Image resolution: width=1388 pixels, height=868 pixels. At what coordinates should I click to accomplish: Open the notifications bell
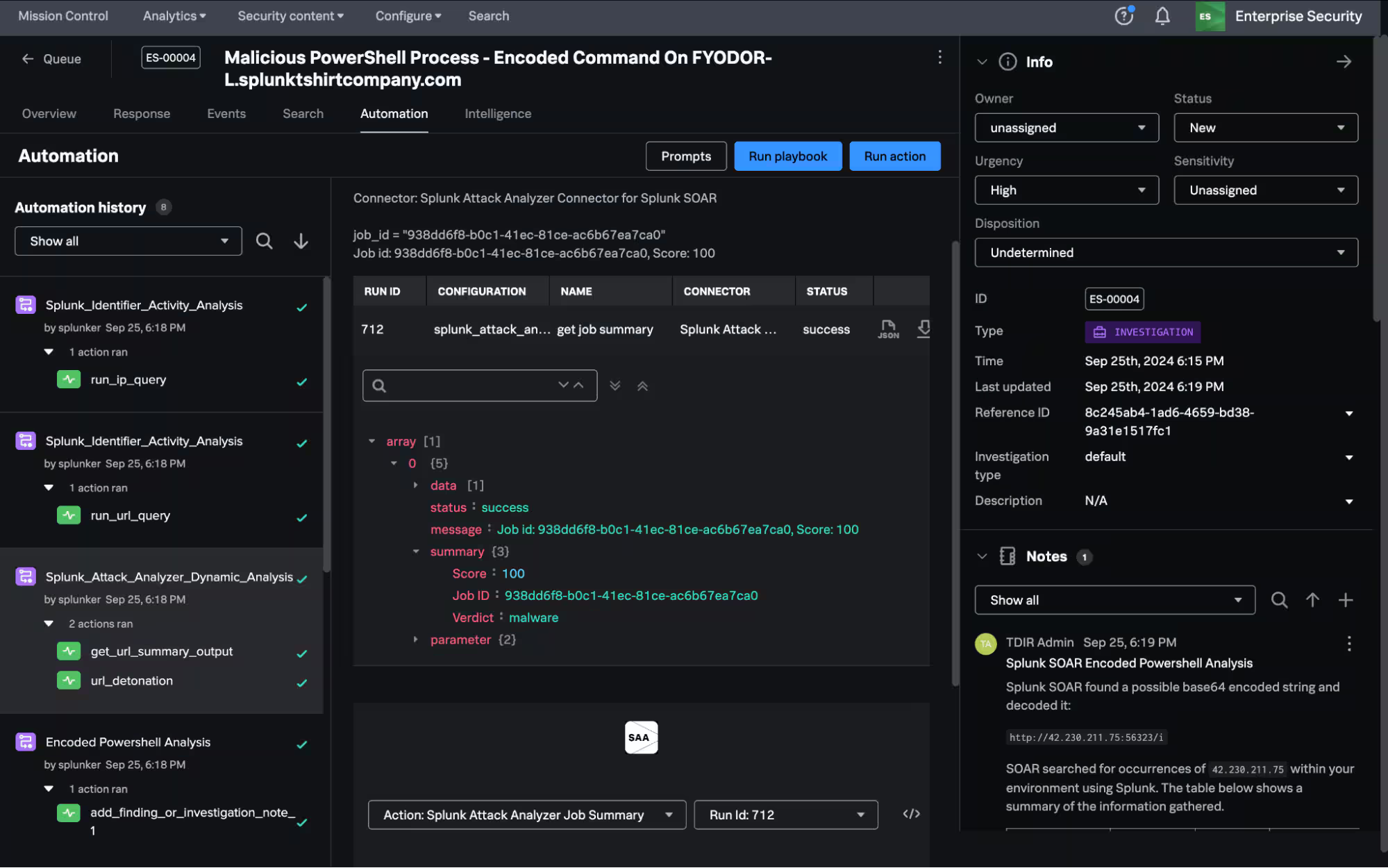pyautogui.click(x=1163, y=15)
